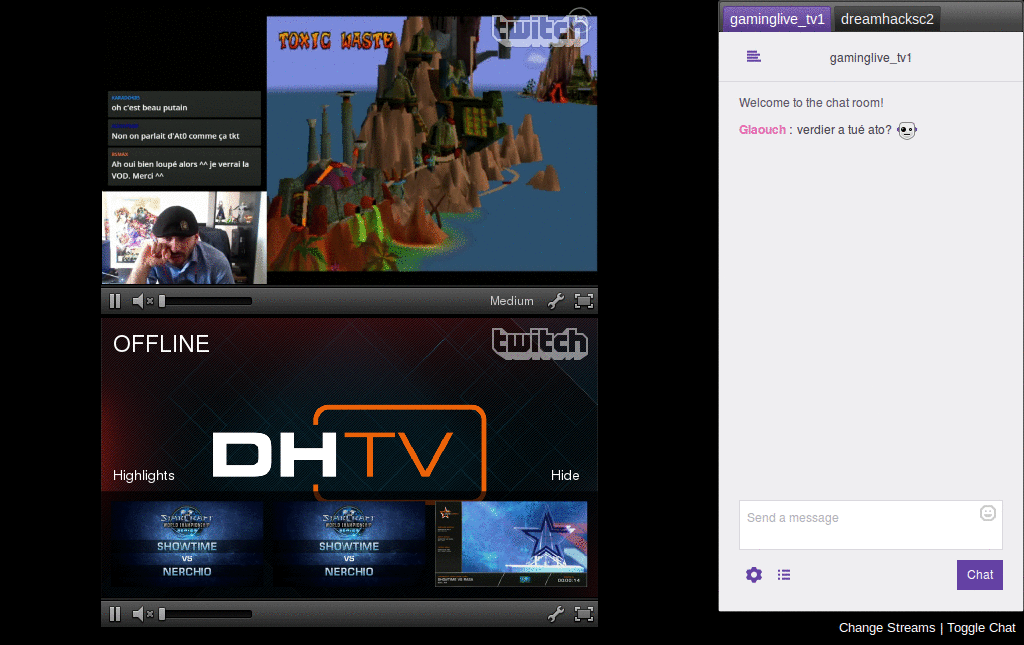Fullscreen the gaminglive_tv1 stream player
This screenshot has width=1024, height=645.
584,301
